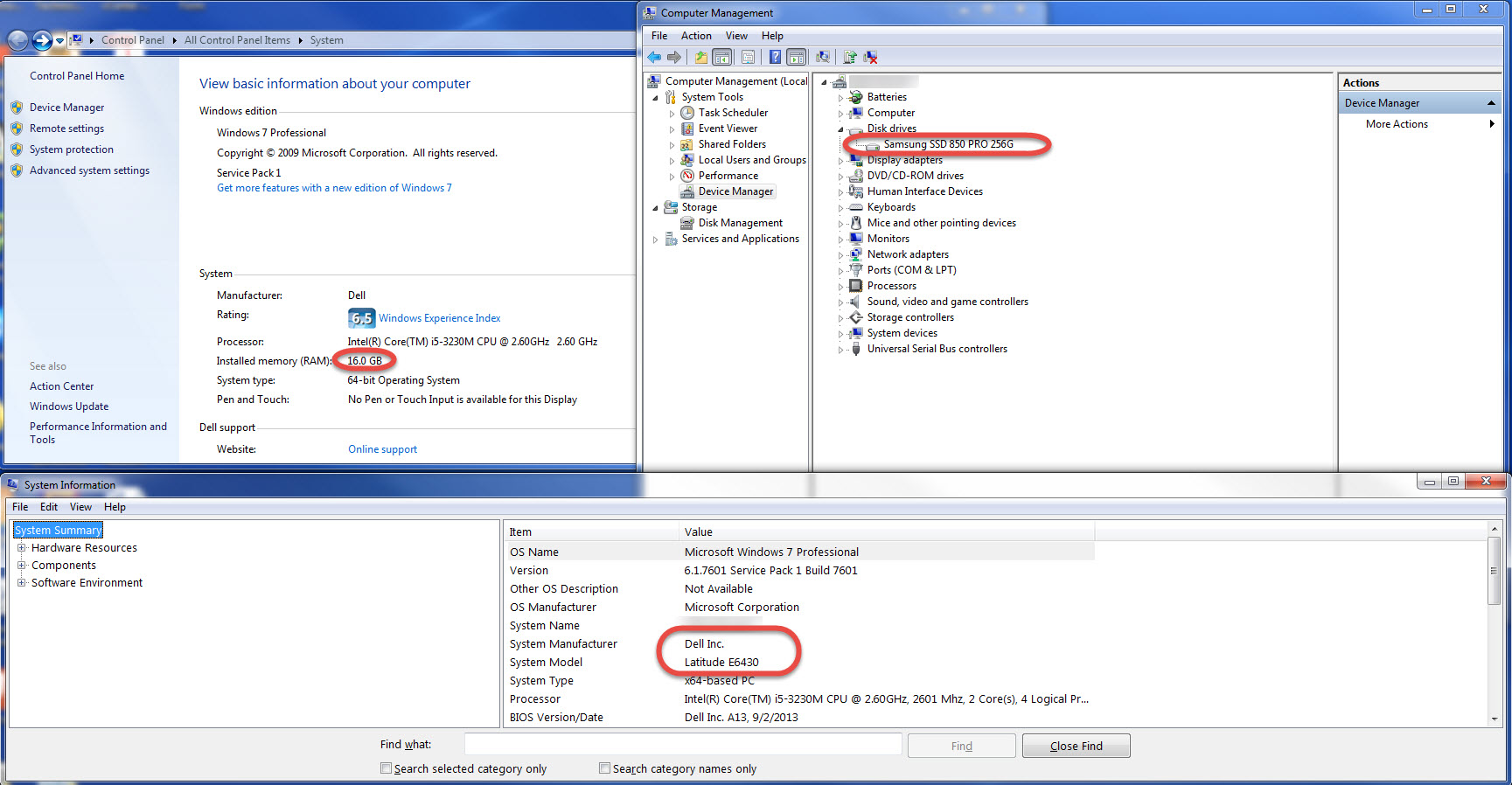The width and height of the screenshot is (1512, 785).
Task: Click the Scan for hardware changes icon
Action: point(823,58)
